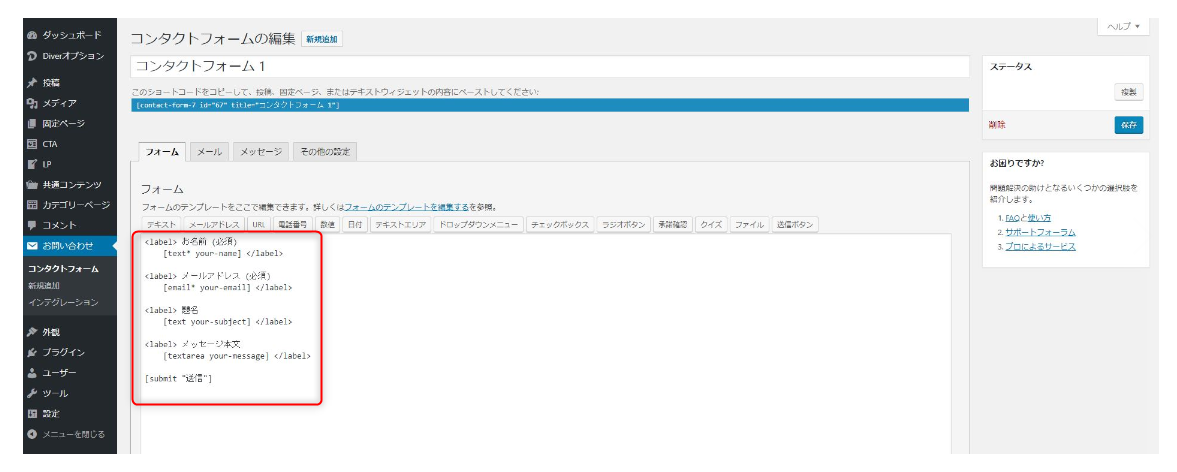Switch to the その他の設定 tab
The height and width of the screenshot is (472, 1177).
click(324, 152)
